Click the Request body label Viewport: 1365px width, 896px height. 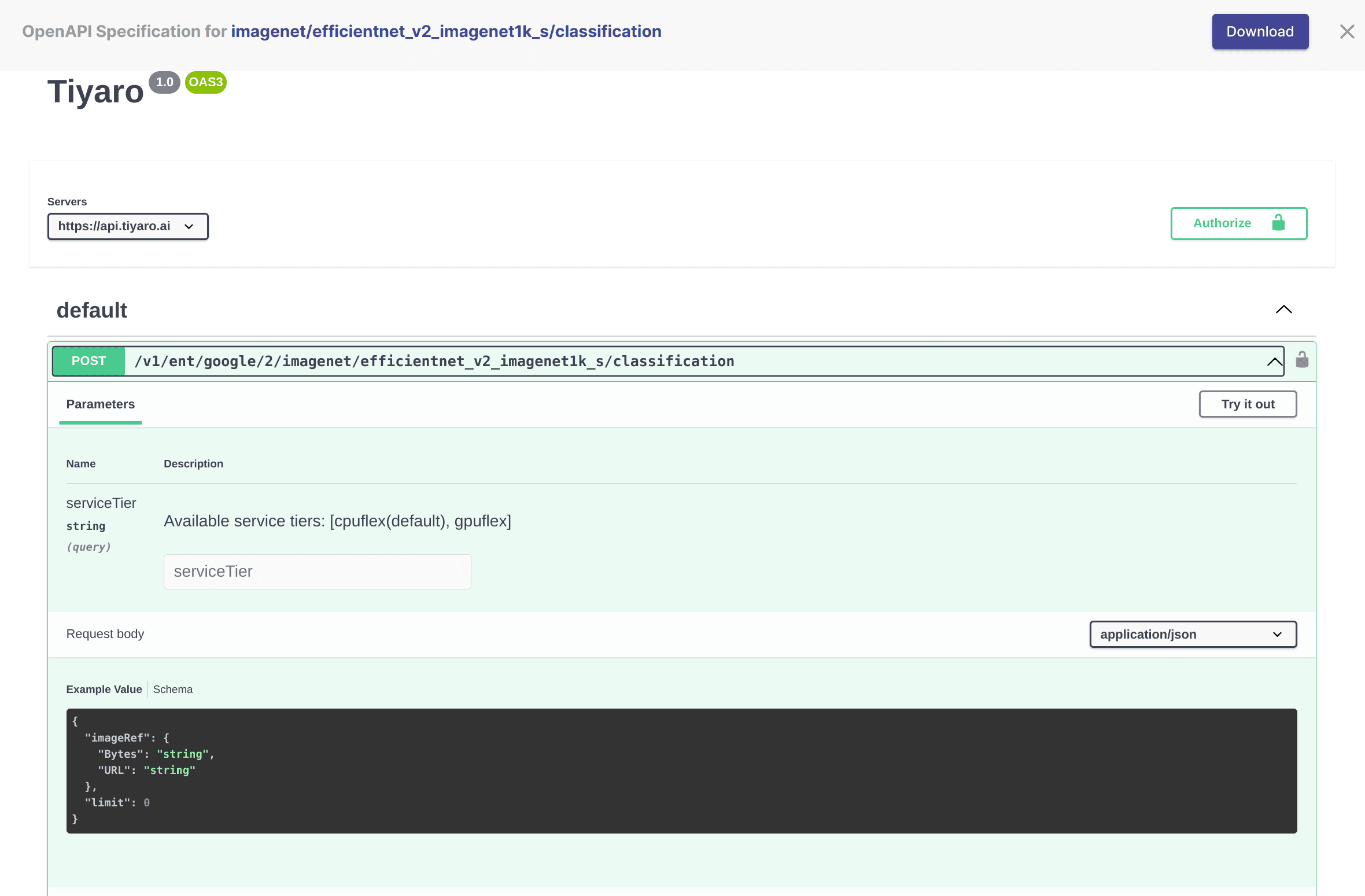[x=105, y=634]
